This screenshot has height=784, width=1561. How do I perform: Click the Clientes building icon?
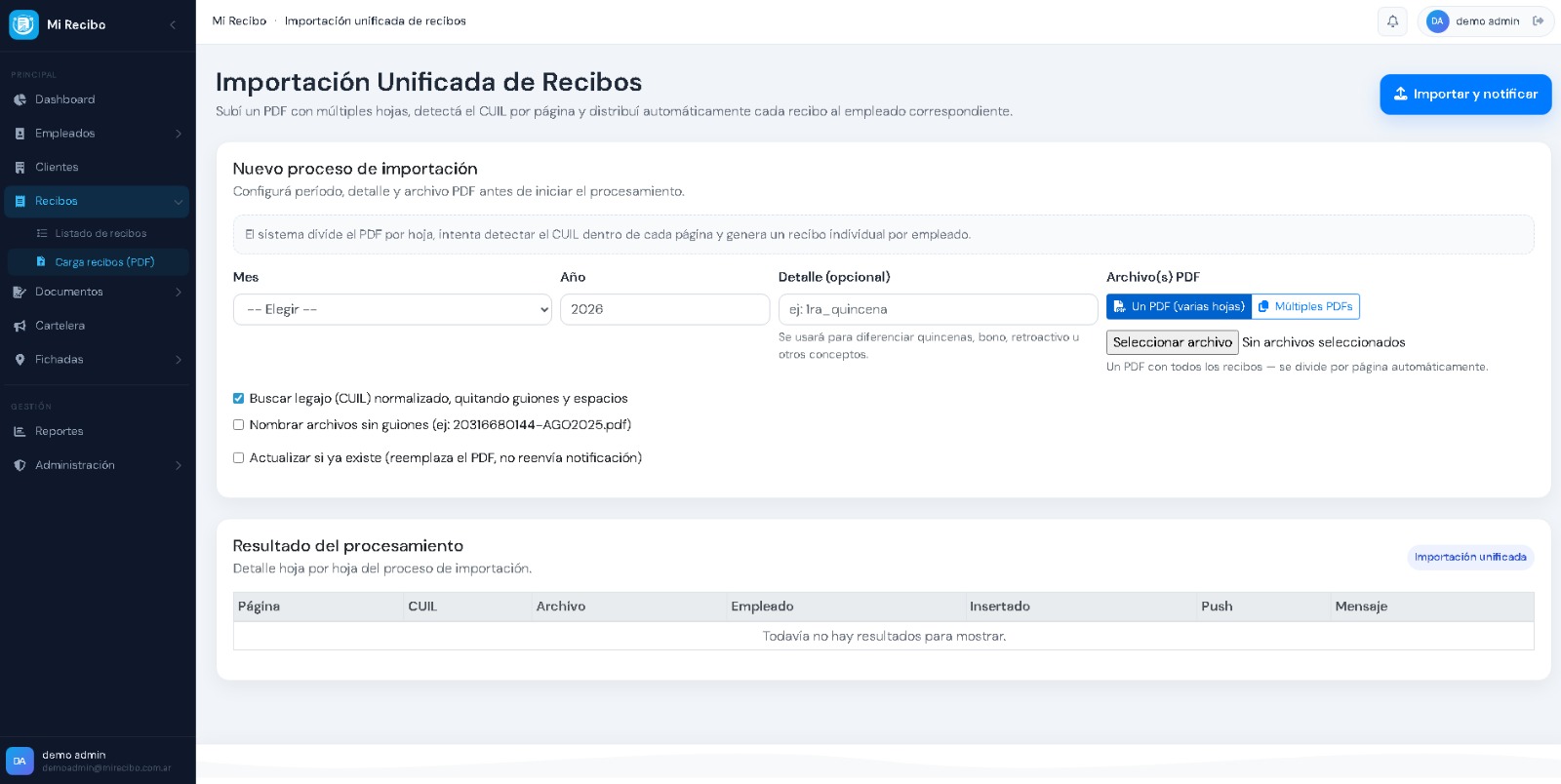(x=20, y=168)
